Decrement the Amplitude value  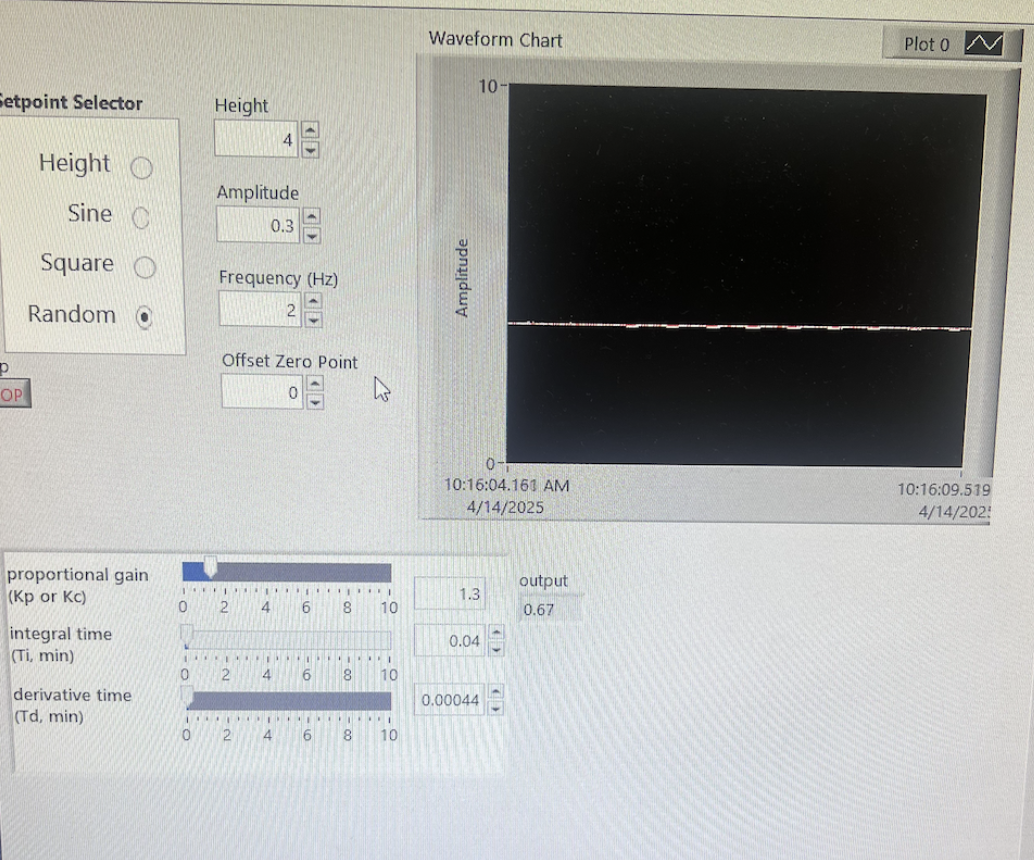click(x=311, y=235)
